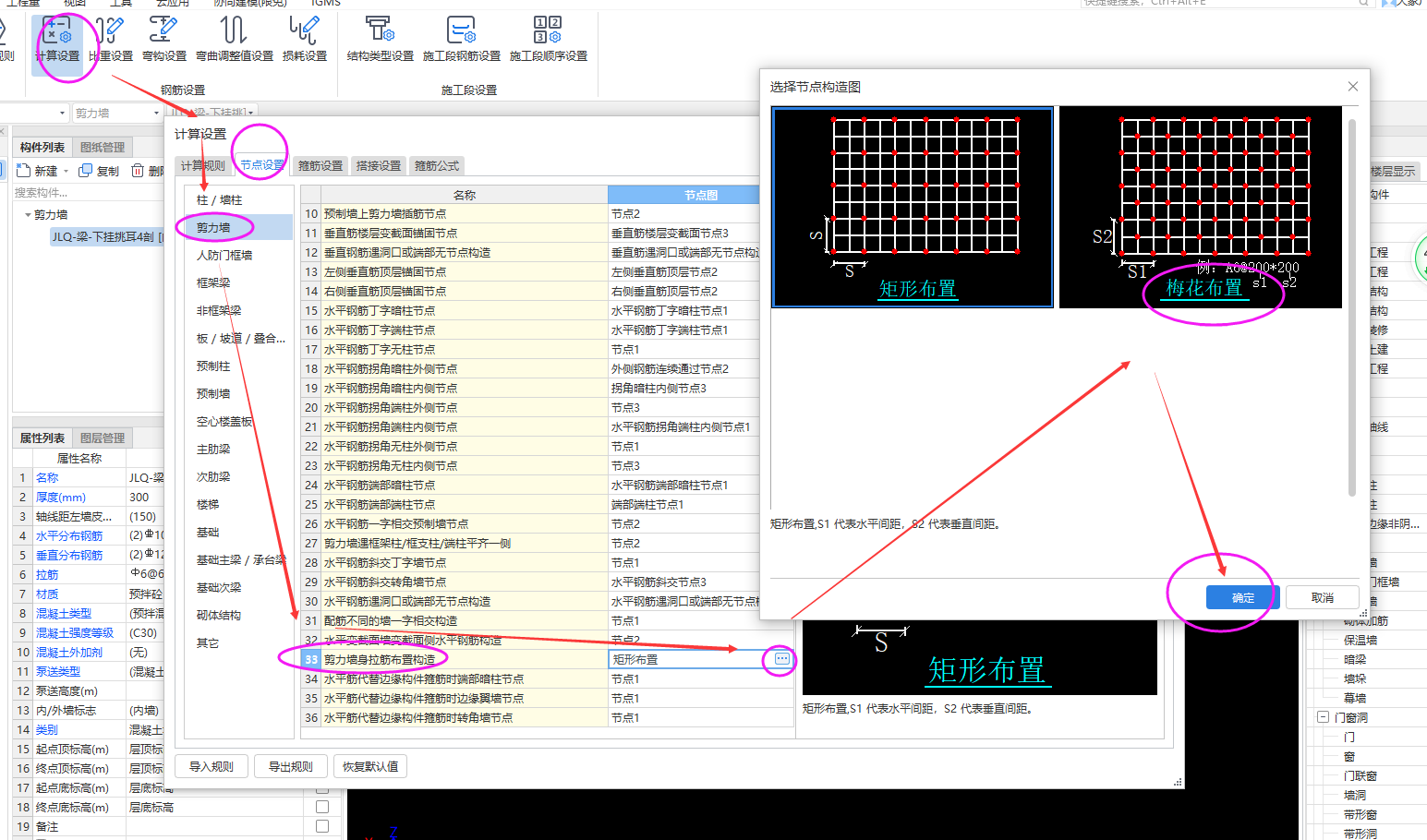Viewport: 1427px width, 840px height.
Task: Switch to the 图纸管理 tab
Action: (x=103, y=147)
